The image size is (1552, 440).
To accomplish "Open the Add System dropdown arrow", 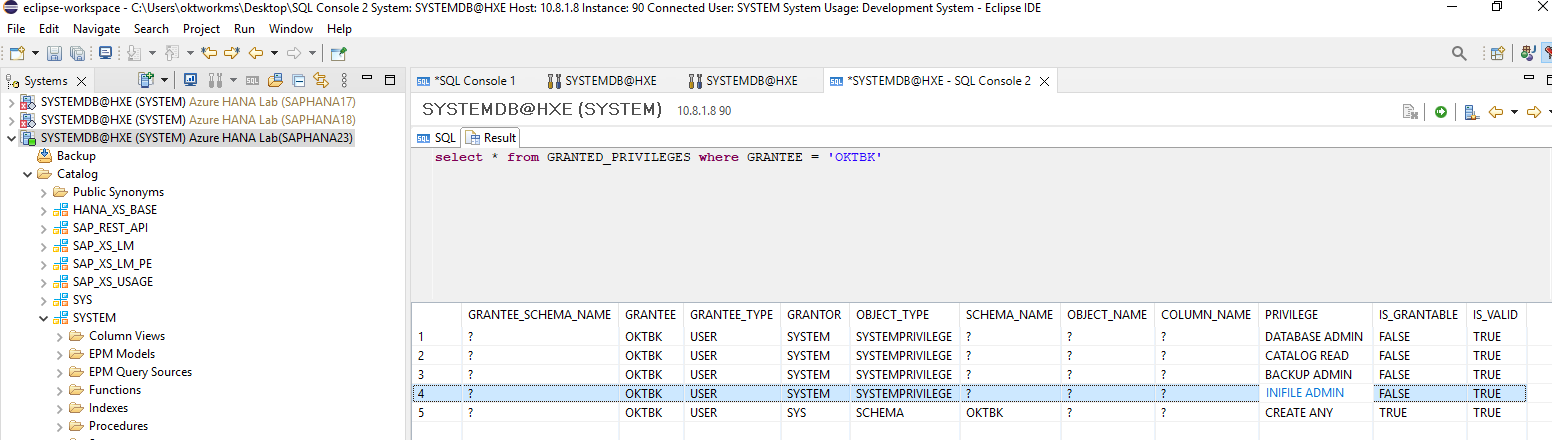I will click(x=162, y=80).
